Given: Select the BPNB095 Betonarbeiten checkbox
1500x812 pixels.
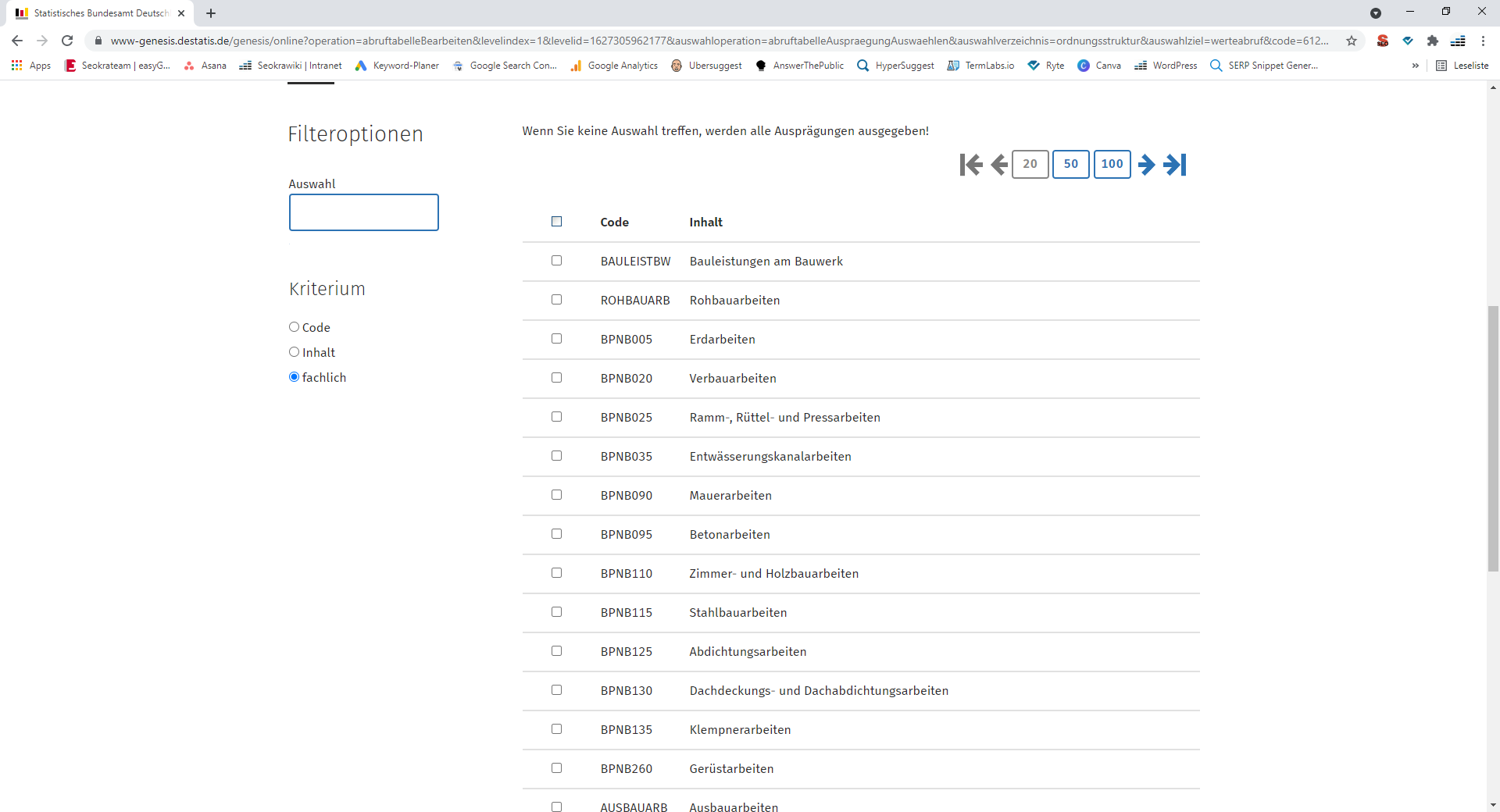Looking at the screenshot, I should (556, 534).
